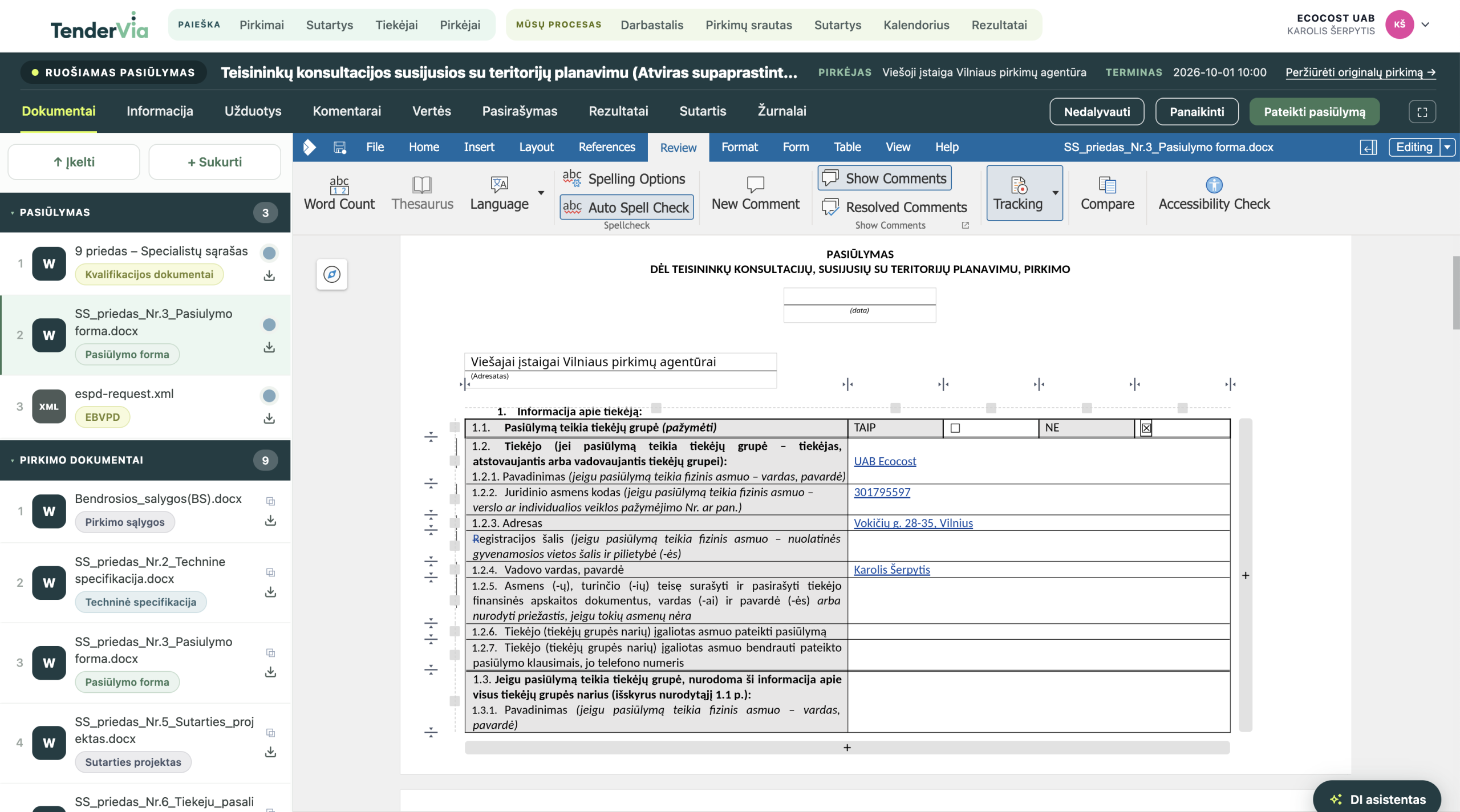Screen dimensions: 1460x812
Task: Add a table row with bottom plus bar
Action: click(x=847, y=748)
